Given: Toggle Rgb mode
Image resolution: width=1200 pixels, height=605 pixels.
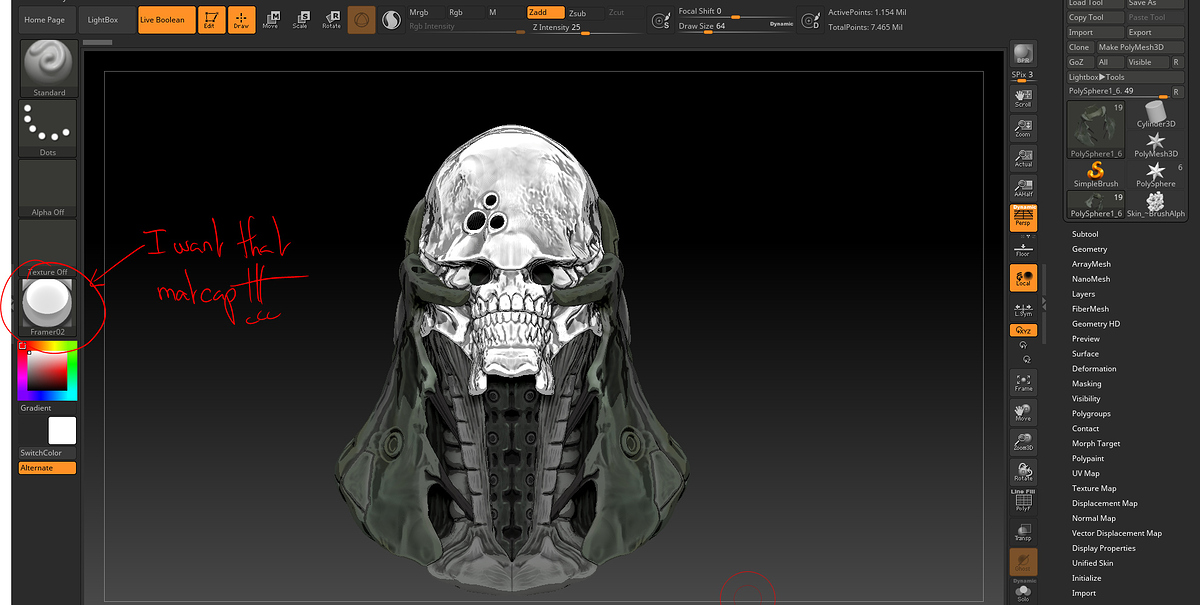Looking at the screenshot, I should coord(465,12).
